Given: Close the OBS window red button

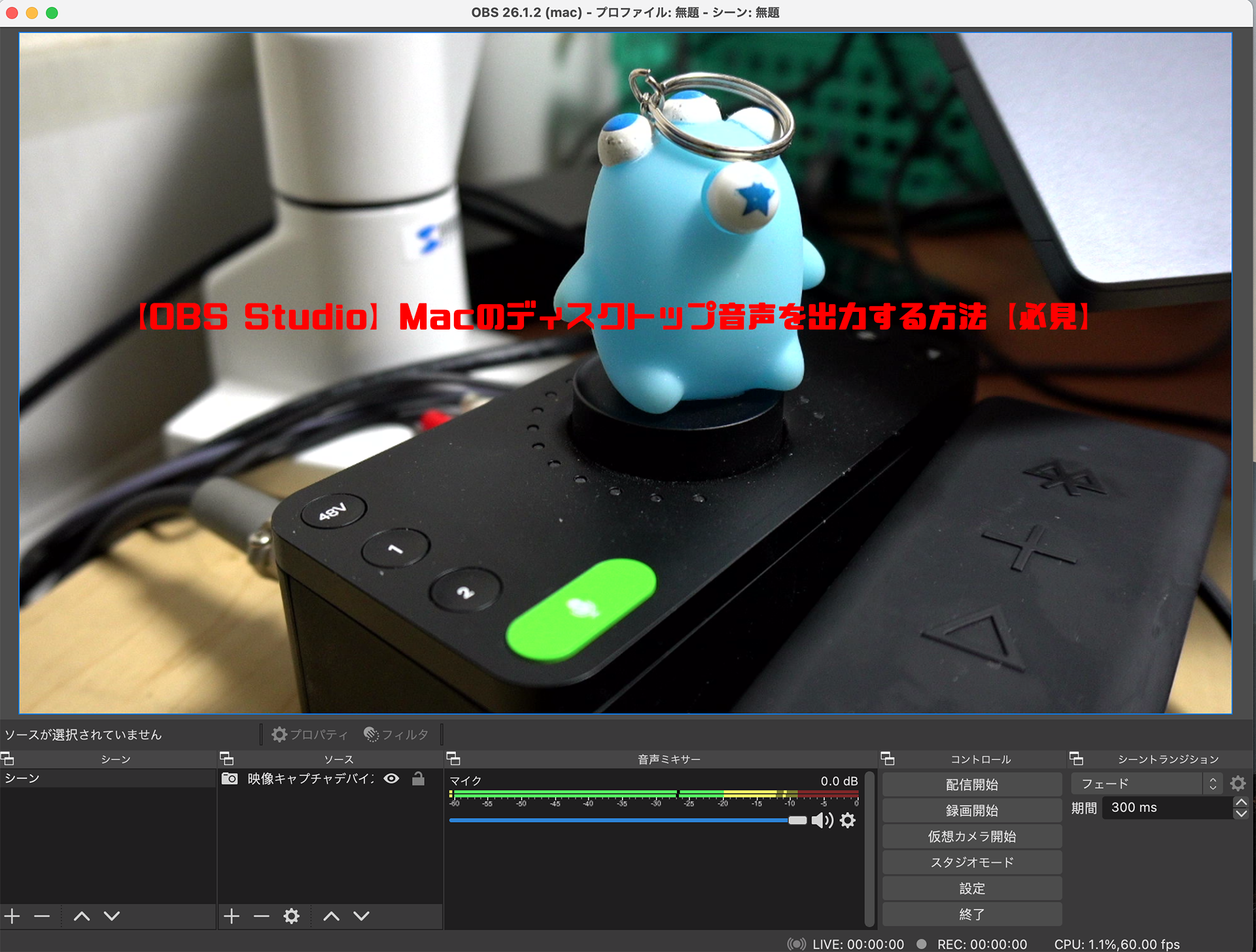Looking at the screenshot, I should (12, 12).
